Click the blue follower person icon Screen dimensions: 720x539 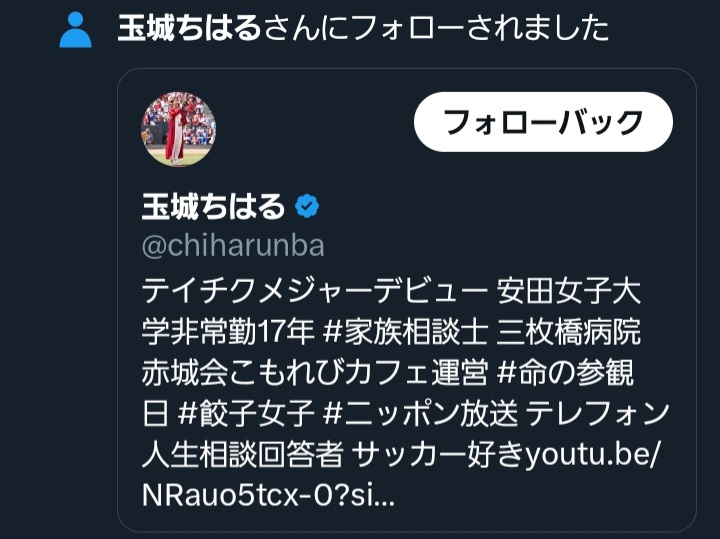pos(75,30)
